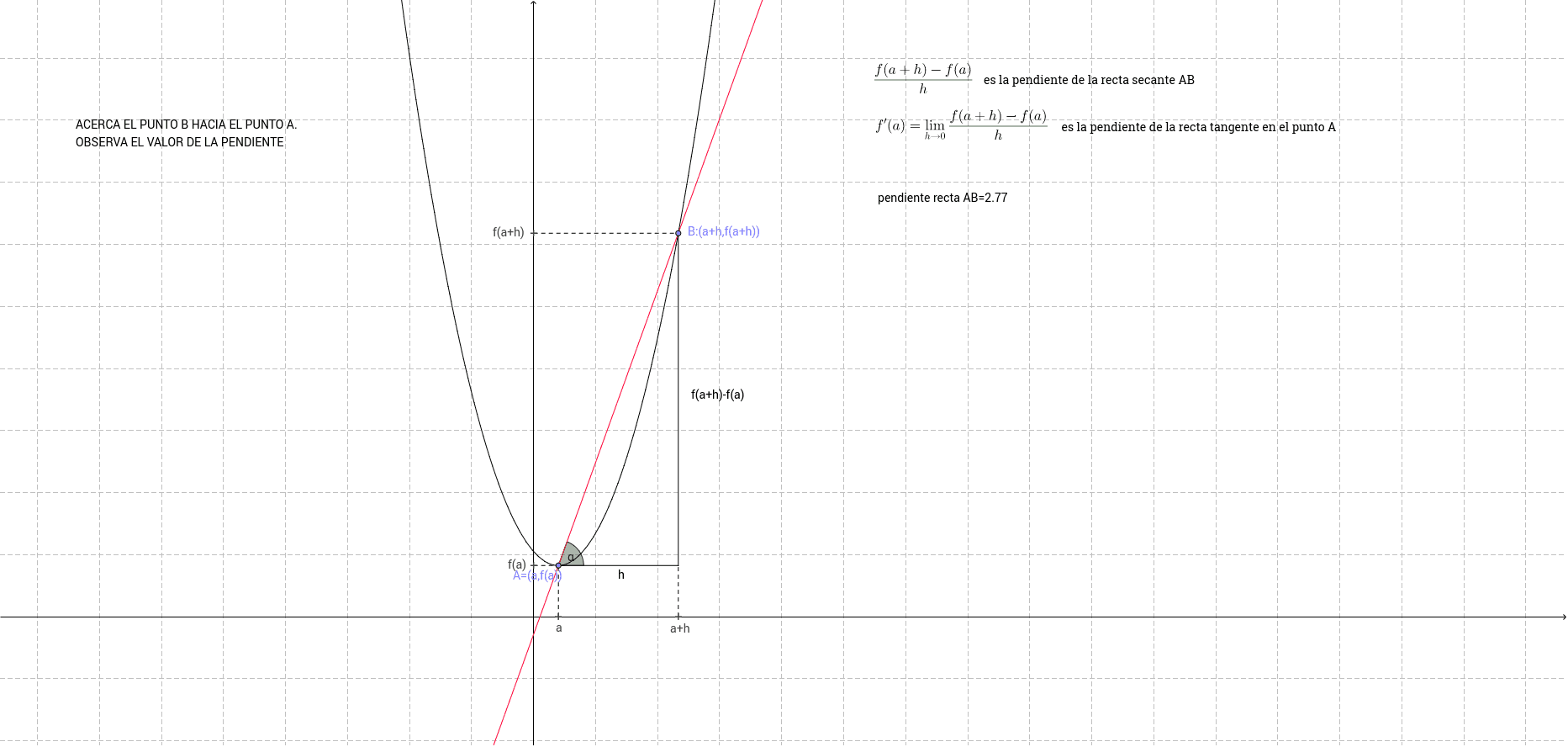
Task: Click the 'a' label on the x-axis
Action: click(559, 628)
